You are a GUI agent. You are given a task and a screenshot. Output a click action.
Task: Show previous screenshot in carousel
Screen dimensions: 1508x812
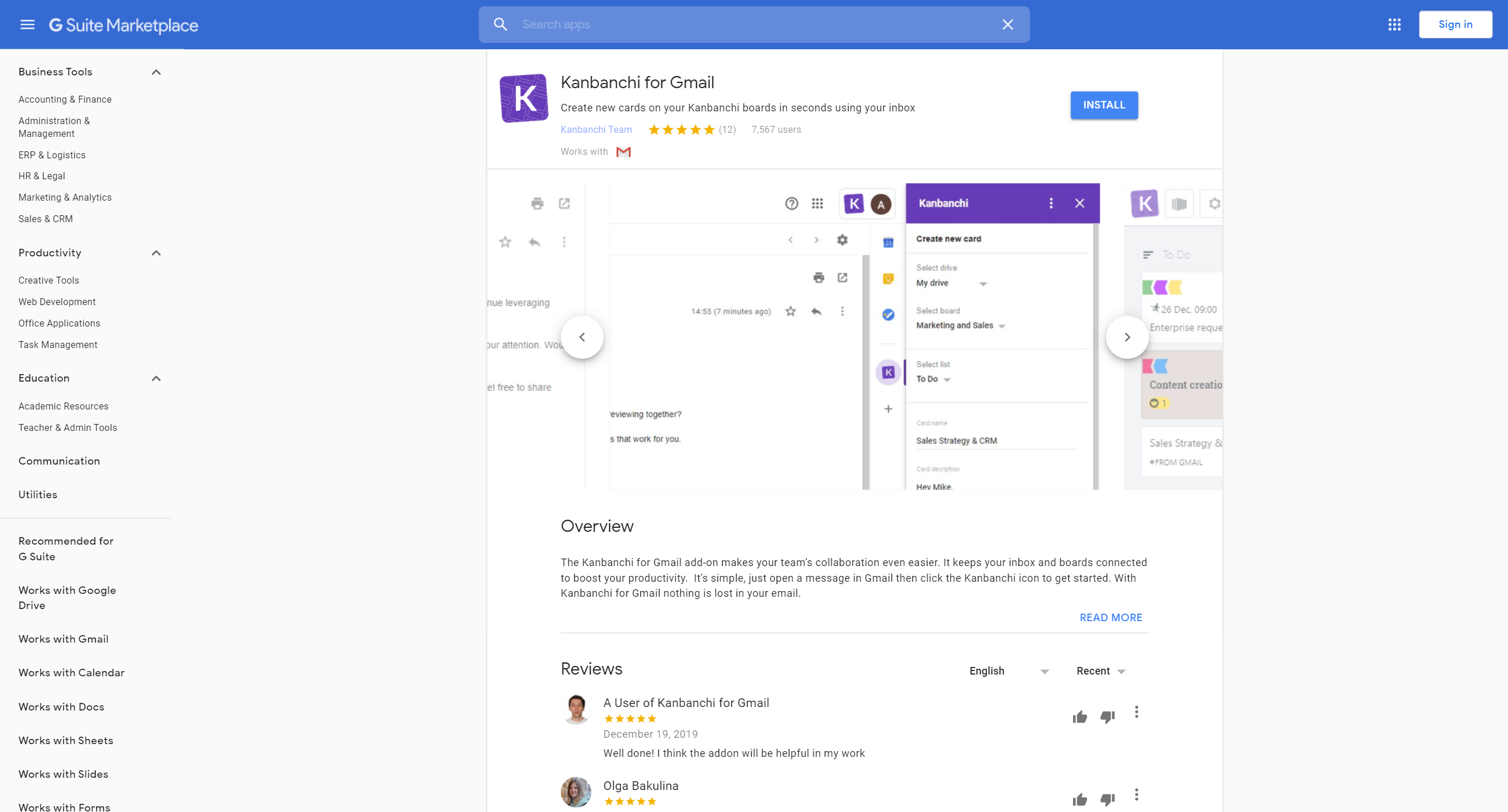point(581,336)
